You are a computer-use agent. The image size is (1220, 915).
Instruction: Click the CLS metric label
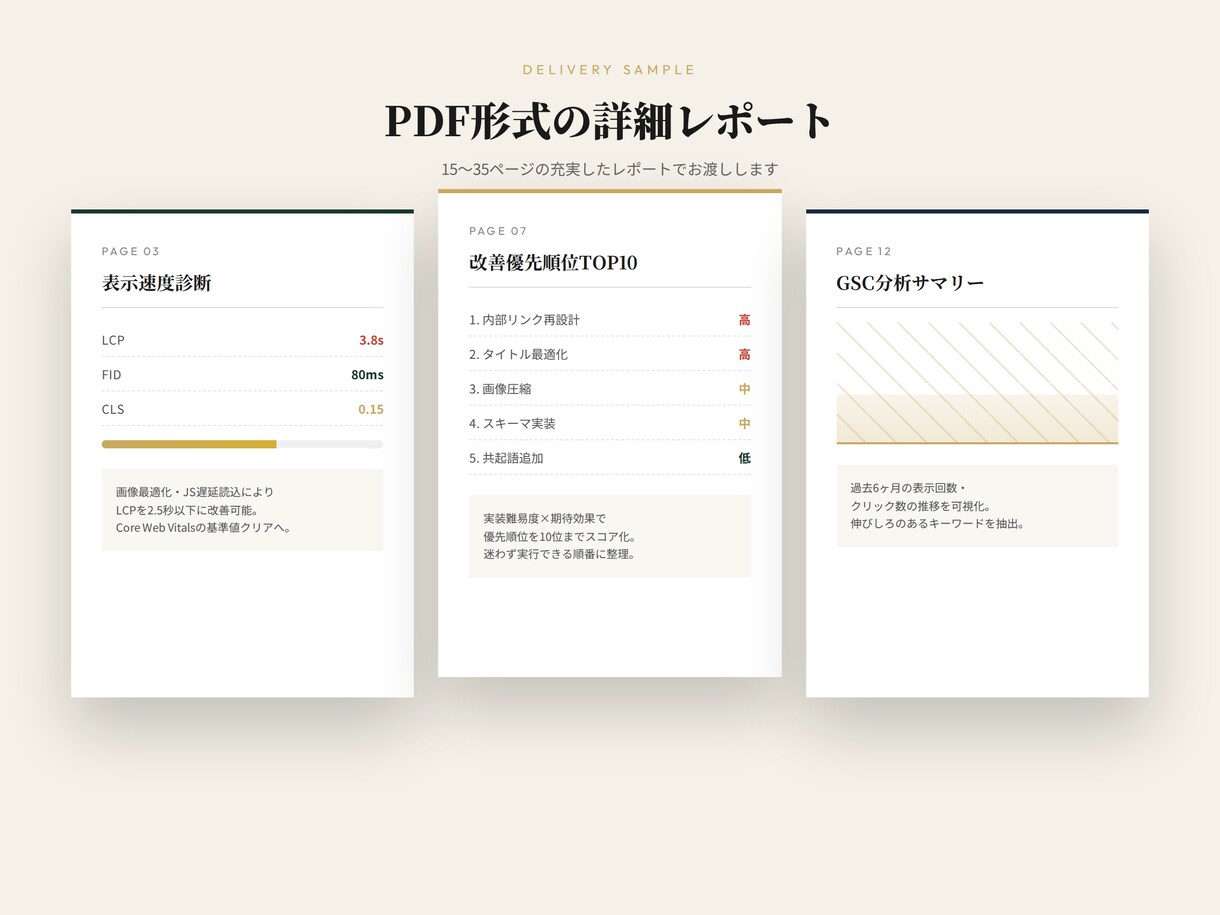coord(113,409)
